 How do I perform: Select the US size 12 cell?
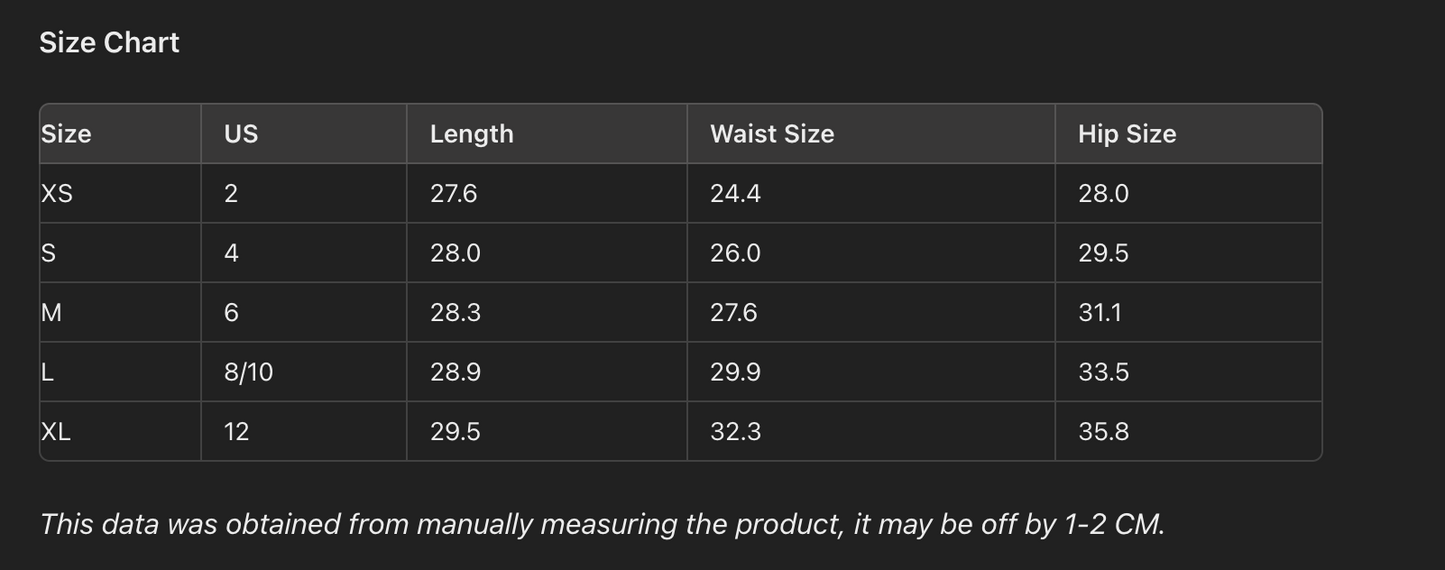[x=236, y=431]
